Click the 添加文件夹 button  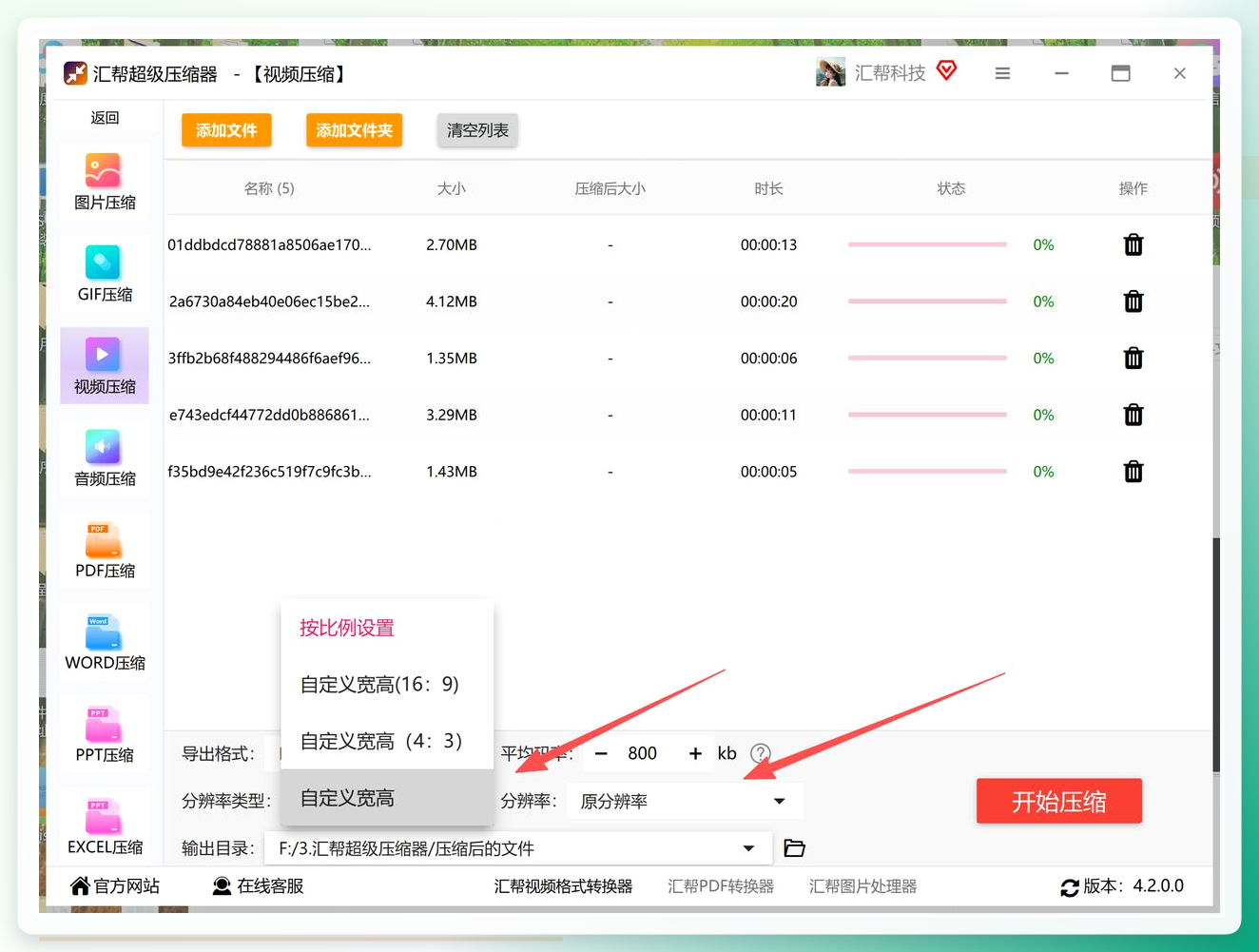(x=354, y=130)
